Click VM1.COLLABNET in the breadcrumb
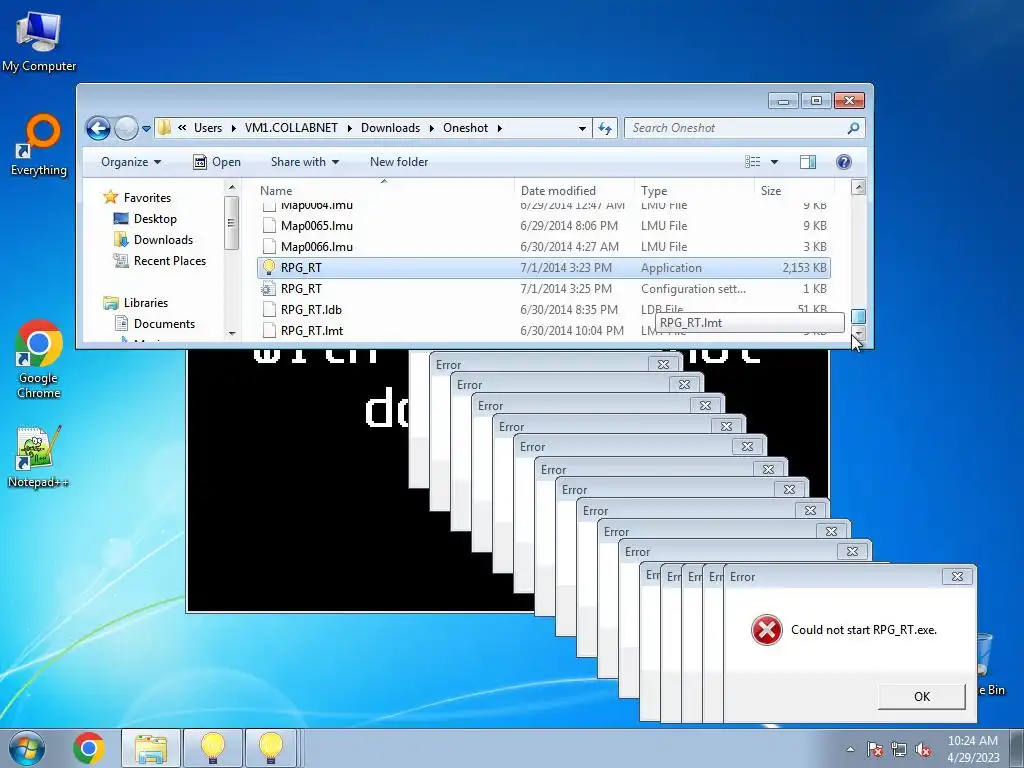1024x768 pixels. (x=291, y=128)
